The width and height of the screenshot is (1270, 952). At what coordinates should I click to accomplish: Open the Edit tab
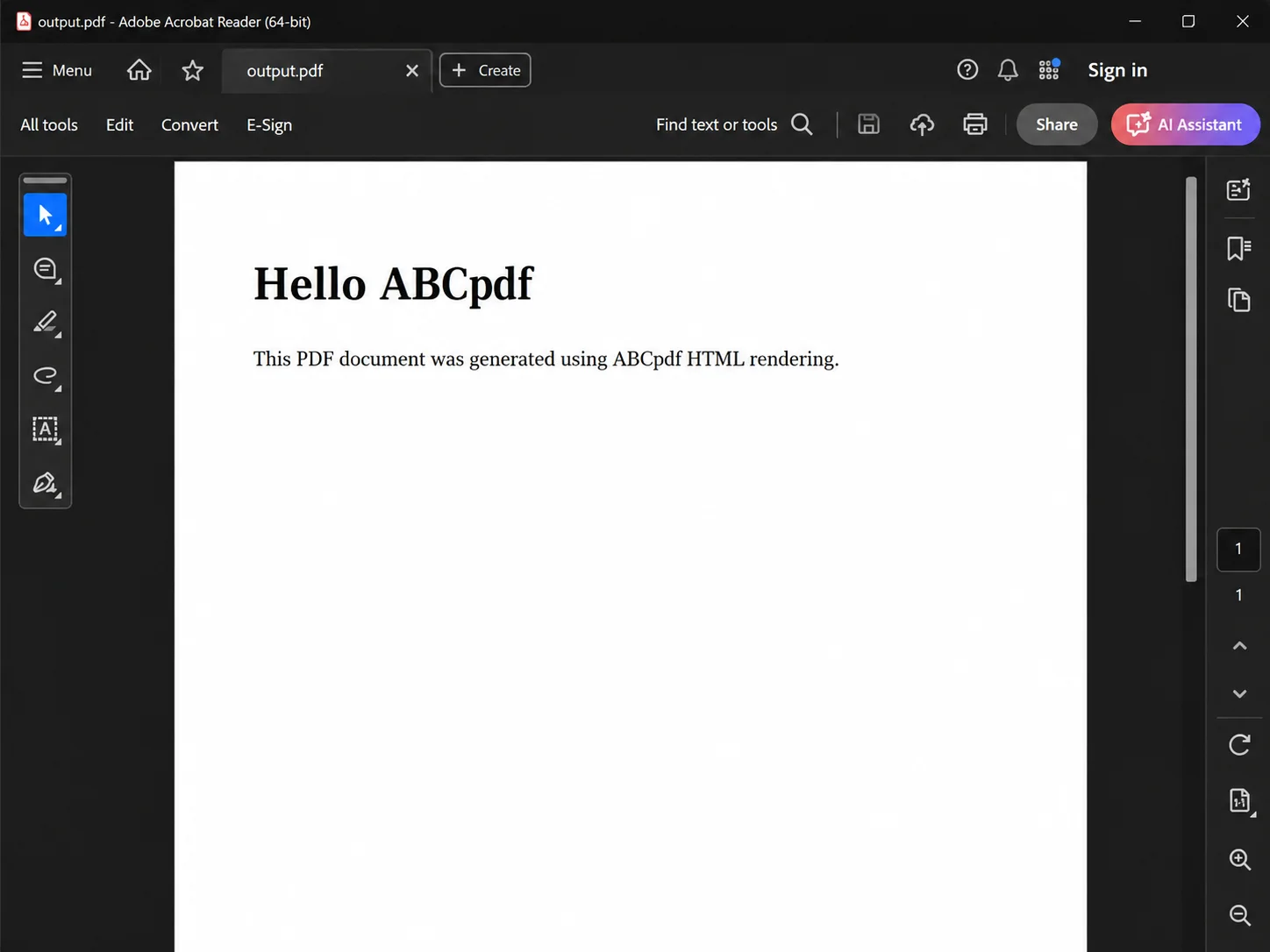coord(119,124)
